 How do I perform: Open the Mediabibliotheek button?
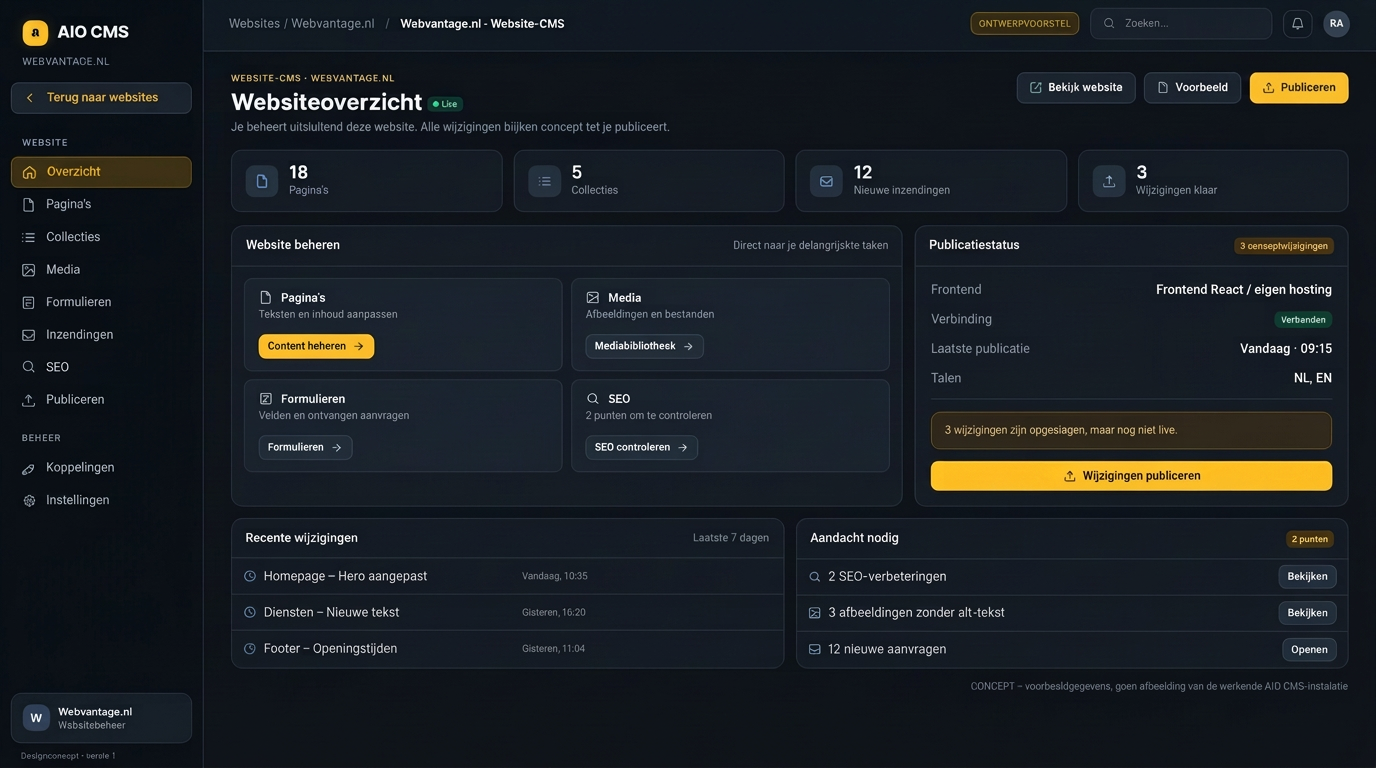[644, 346]
